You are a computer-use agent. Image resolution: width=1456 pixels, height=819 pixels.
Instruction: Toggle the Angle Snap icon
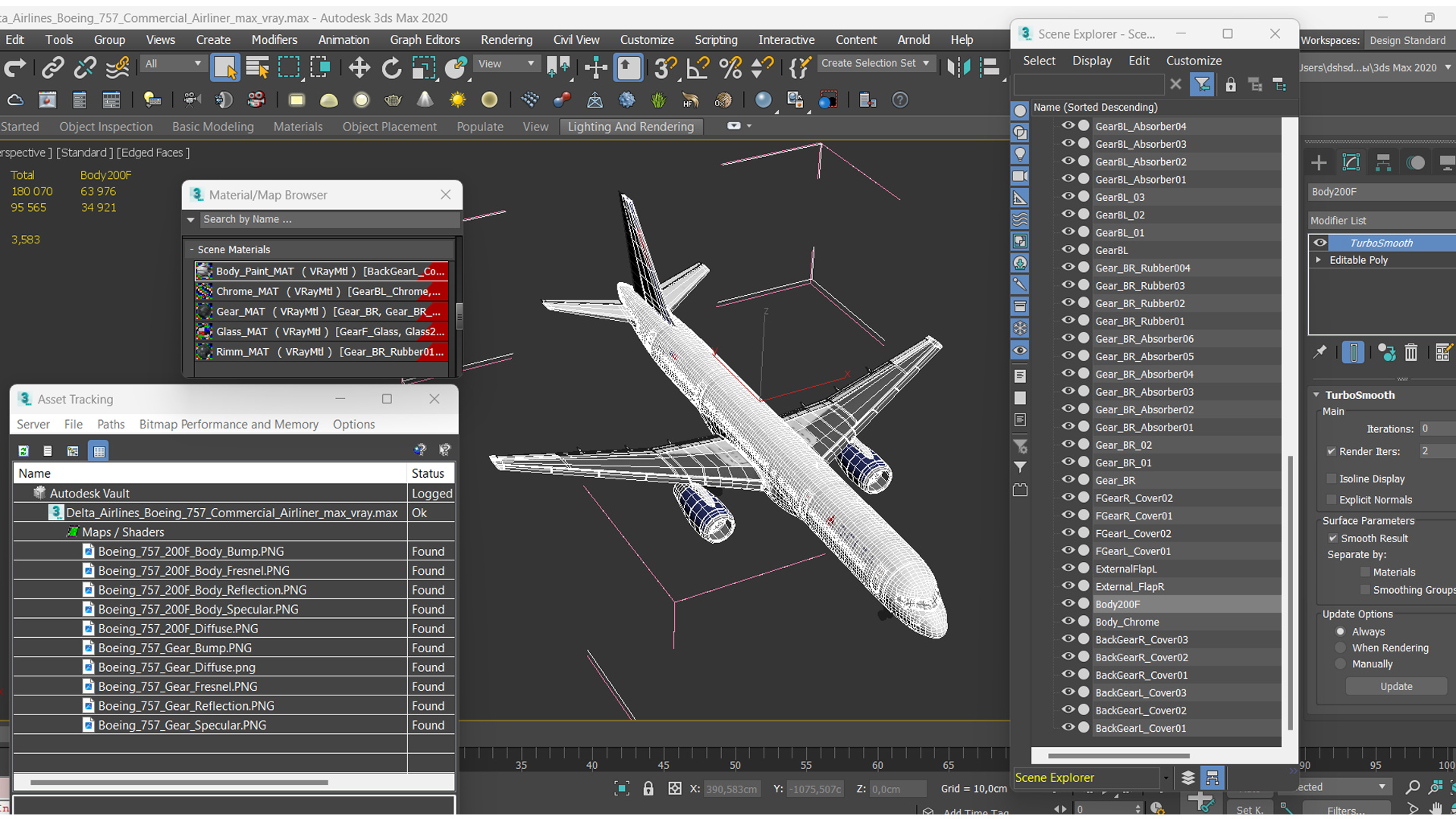(697, 67)
